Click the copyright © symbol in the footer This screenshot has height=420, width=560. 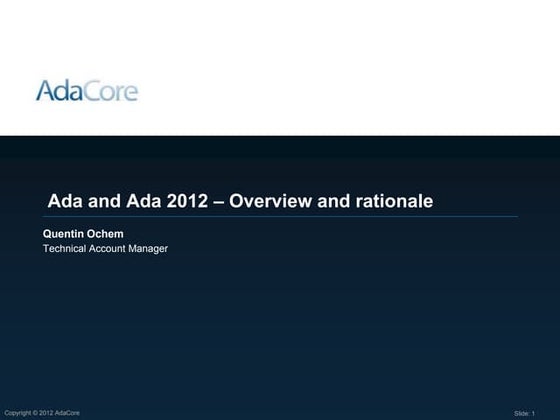point(35,413)
